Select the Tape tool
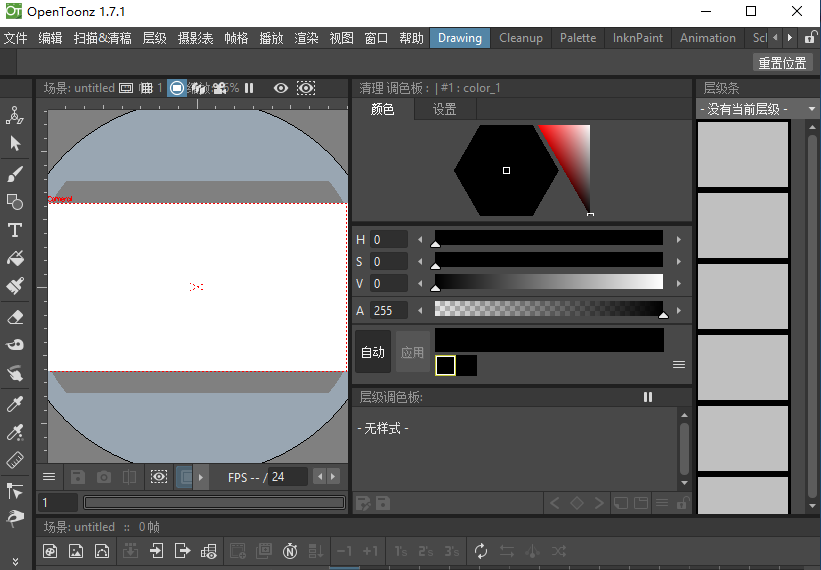This screenshot has width=821, height=570. point(15,345)
